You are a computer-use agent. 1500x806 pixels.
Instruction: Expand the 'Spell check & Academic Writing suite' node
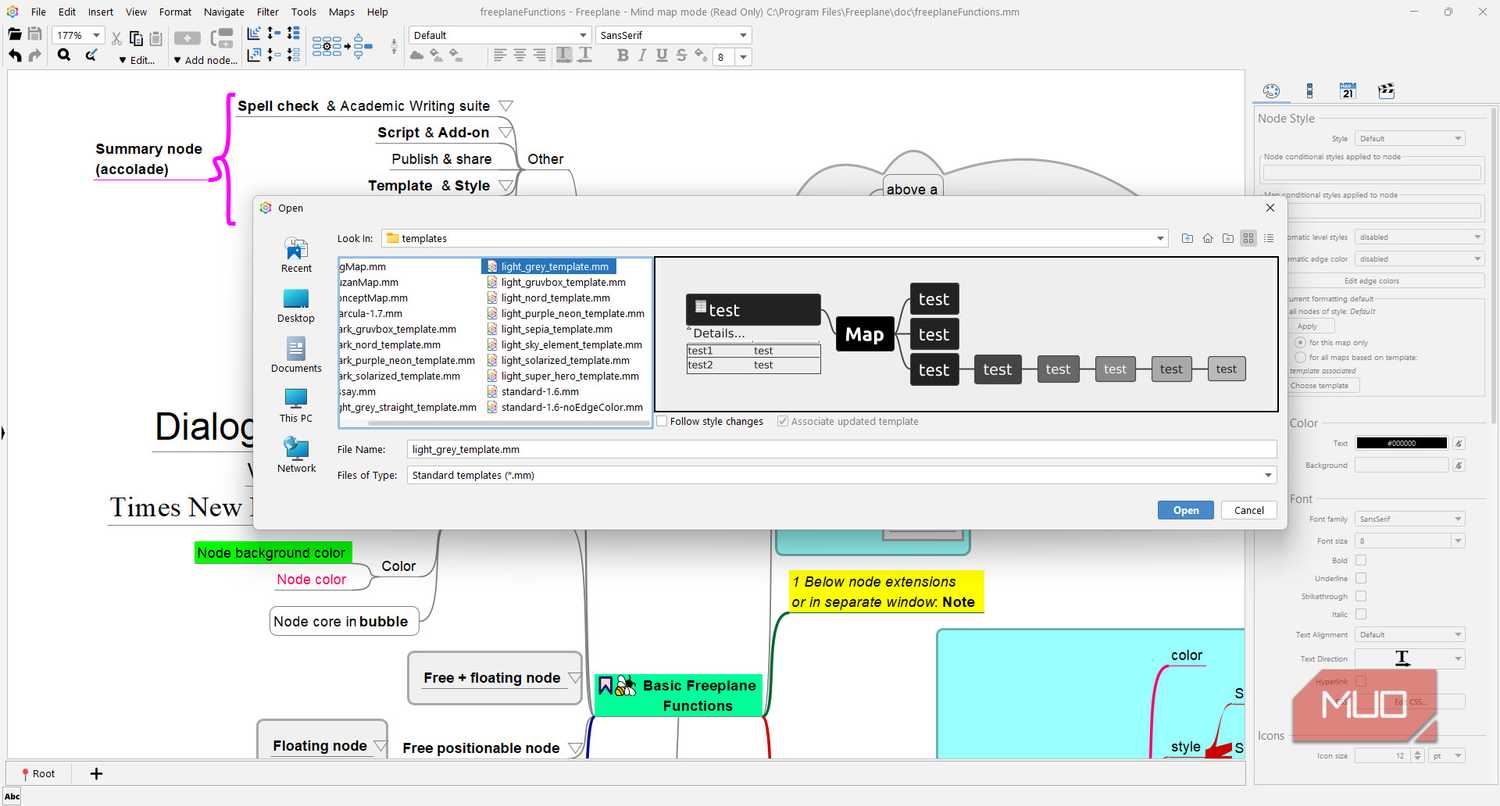pyautogui.click(x=506, y=105)
